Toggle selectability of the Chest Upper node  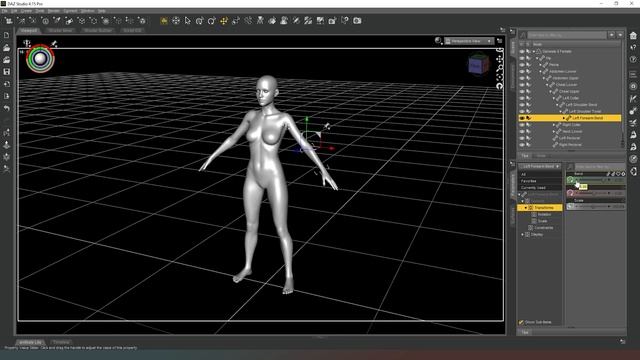click(529, 91)
